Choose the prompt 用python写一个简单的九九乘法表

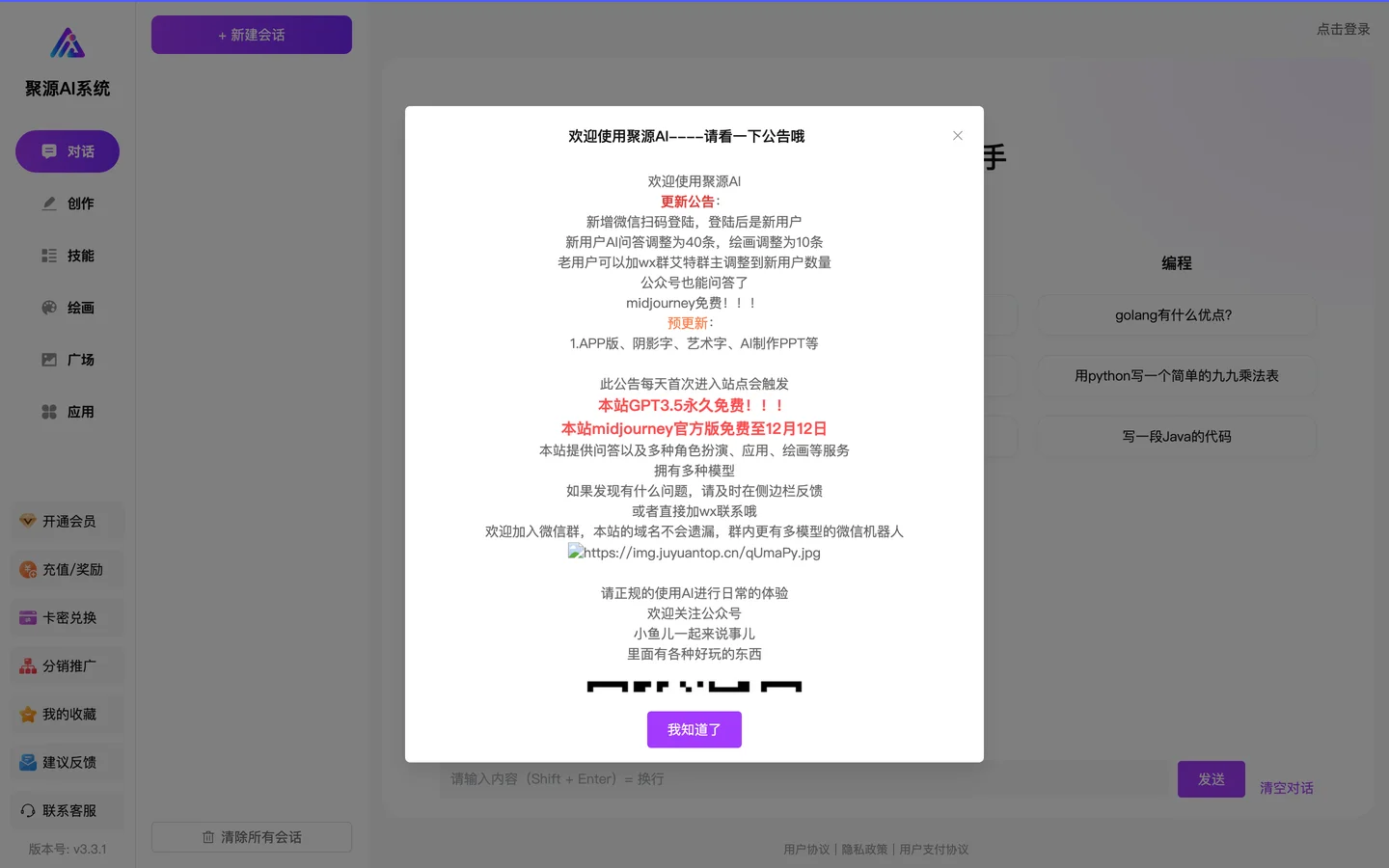[1177, 376]
